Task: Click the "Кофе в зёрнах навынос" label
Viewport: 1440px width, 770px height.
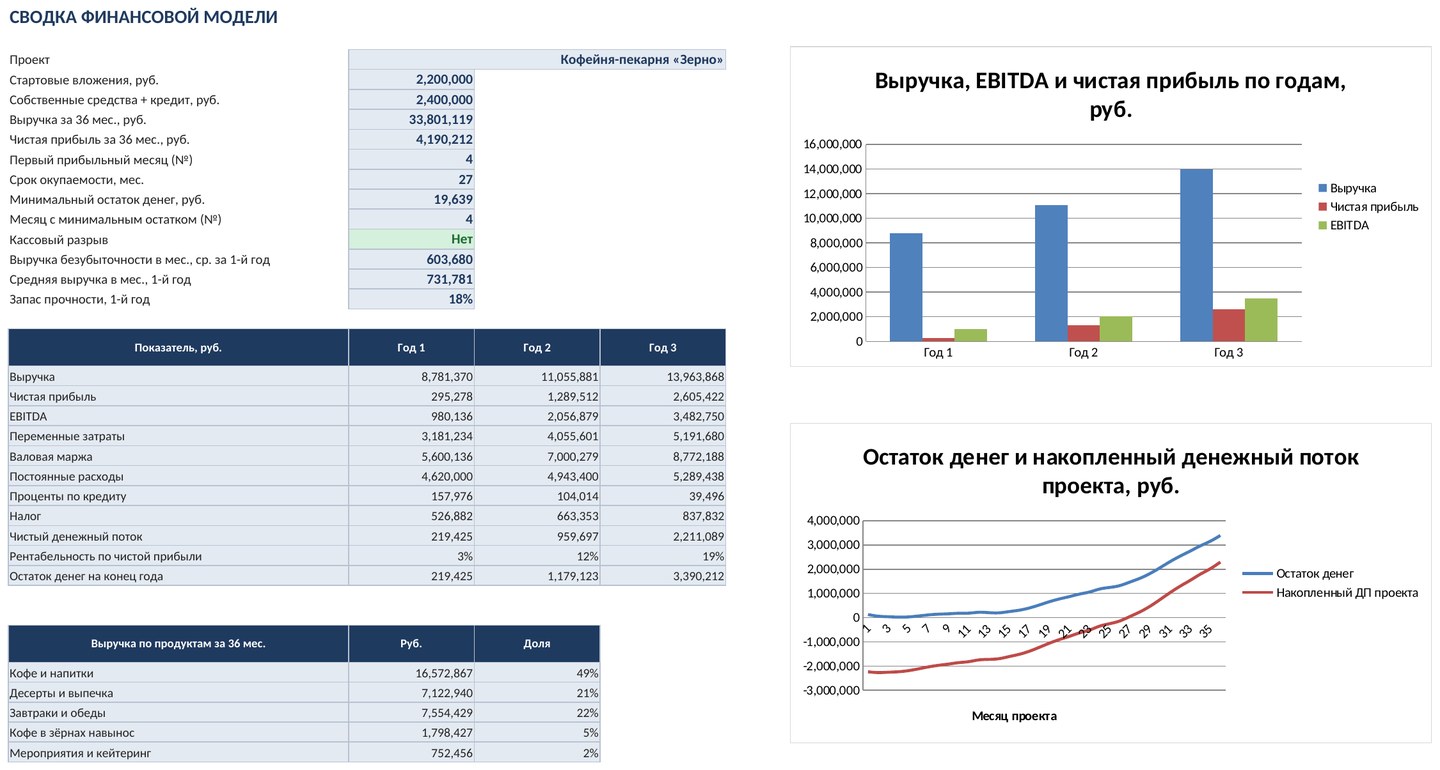Action: click(x=71, y=734)
